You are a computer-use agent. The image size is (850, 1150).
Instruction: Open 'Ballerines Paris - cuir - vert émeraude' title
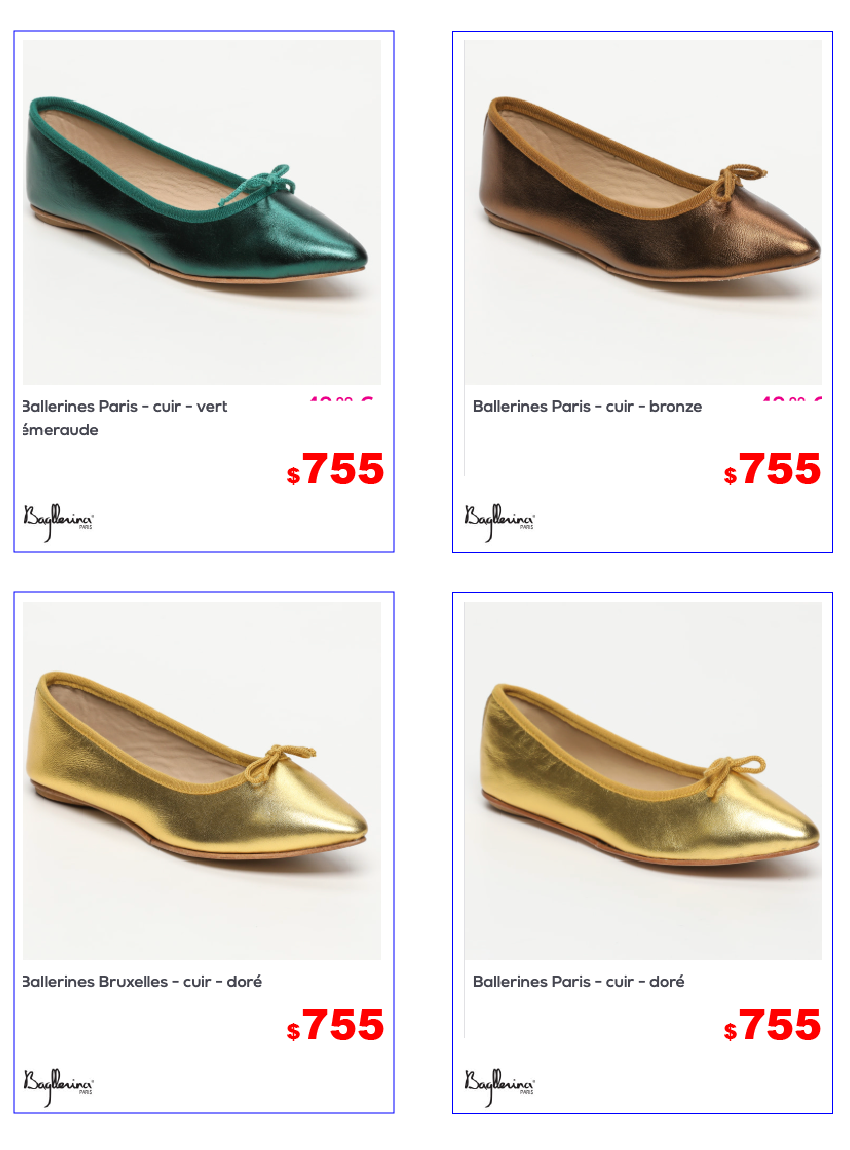point(125,417)
